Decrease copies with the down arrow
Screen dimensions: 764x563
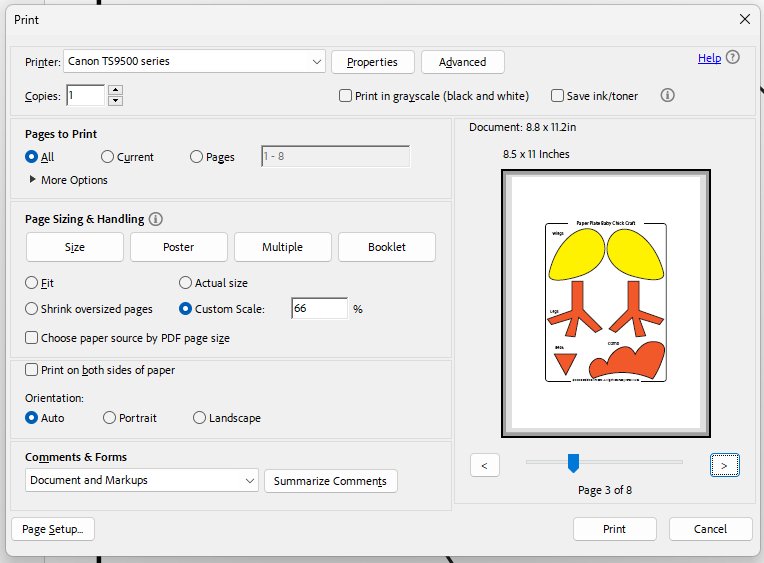[x=115, y=101]
